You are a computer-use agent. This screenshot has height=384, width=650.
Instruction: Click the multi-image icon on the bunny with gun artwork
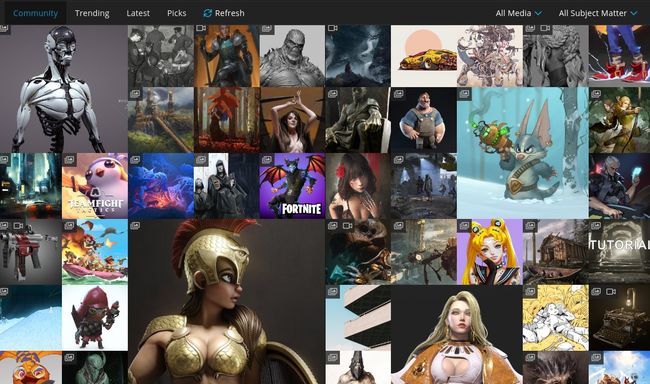click(464, 94)
